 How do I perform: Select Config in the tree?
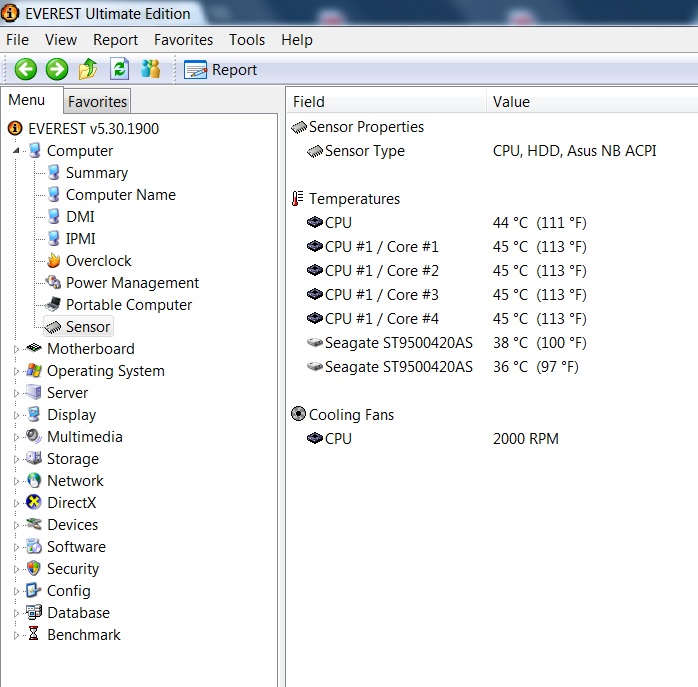click(69, 590)
